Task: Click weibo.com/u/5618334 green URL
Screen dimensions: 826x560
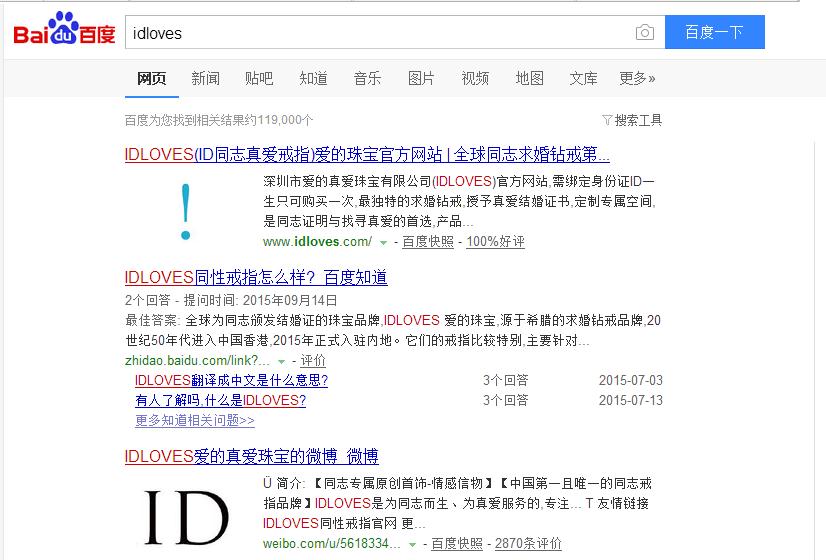Action: click(332, 544)
